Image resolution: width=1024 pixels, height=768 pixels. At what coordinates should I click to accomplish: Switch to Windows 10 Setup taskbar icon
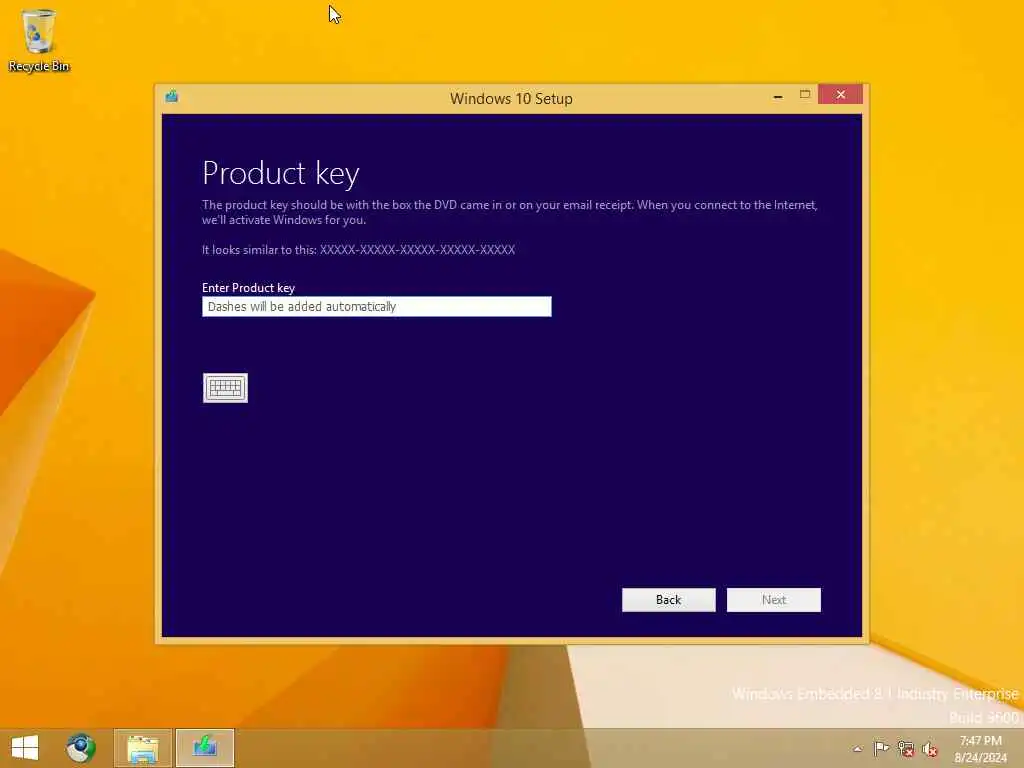point(205,748)
